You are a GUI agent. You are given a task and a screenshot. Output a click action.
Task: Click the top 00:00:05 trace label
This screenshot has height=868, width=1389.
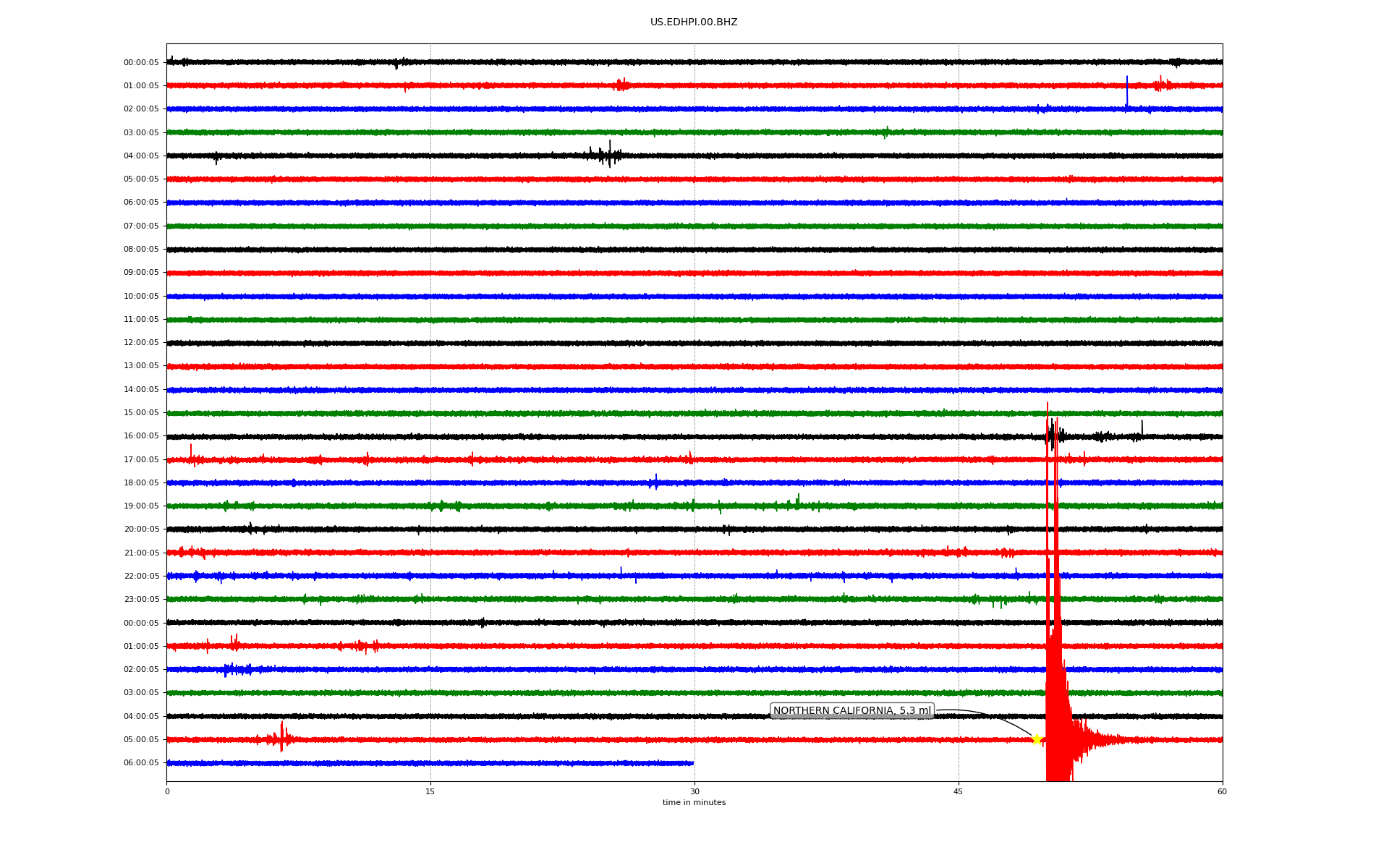coord(141,63)
